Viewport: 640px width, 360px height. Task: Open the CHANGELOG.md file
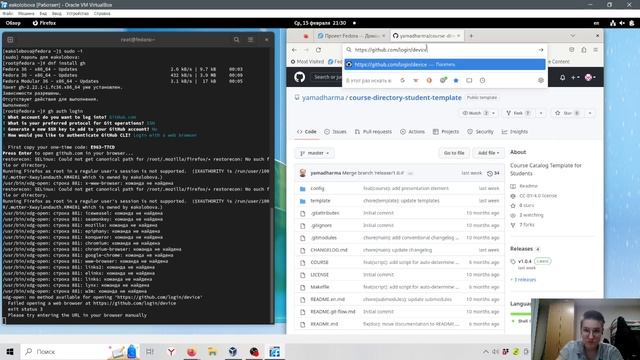pyautogui.click(x=329, y=250)
